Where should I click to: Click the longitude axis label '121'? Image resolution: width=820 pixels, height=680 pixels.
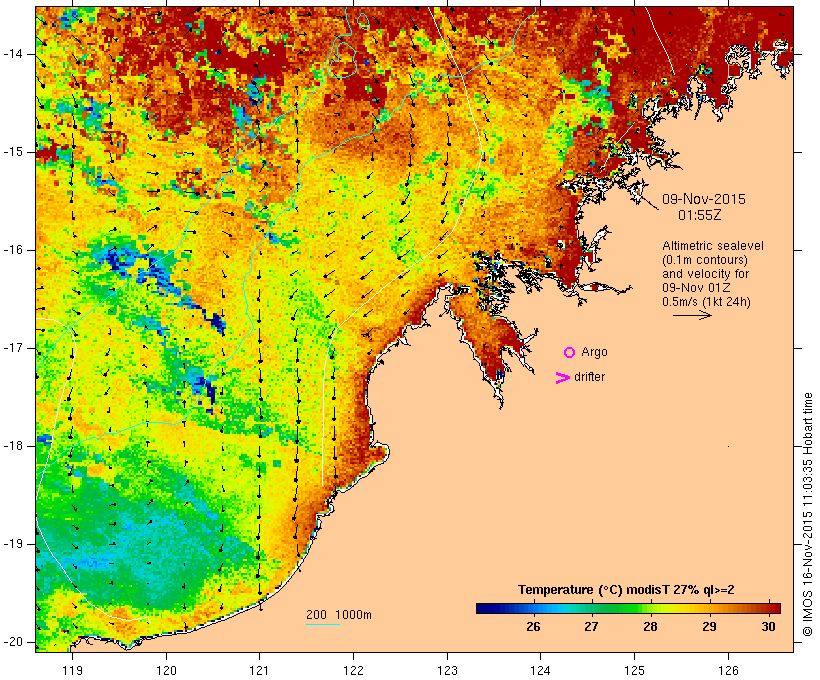tap(259, 670)
